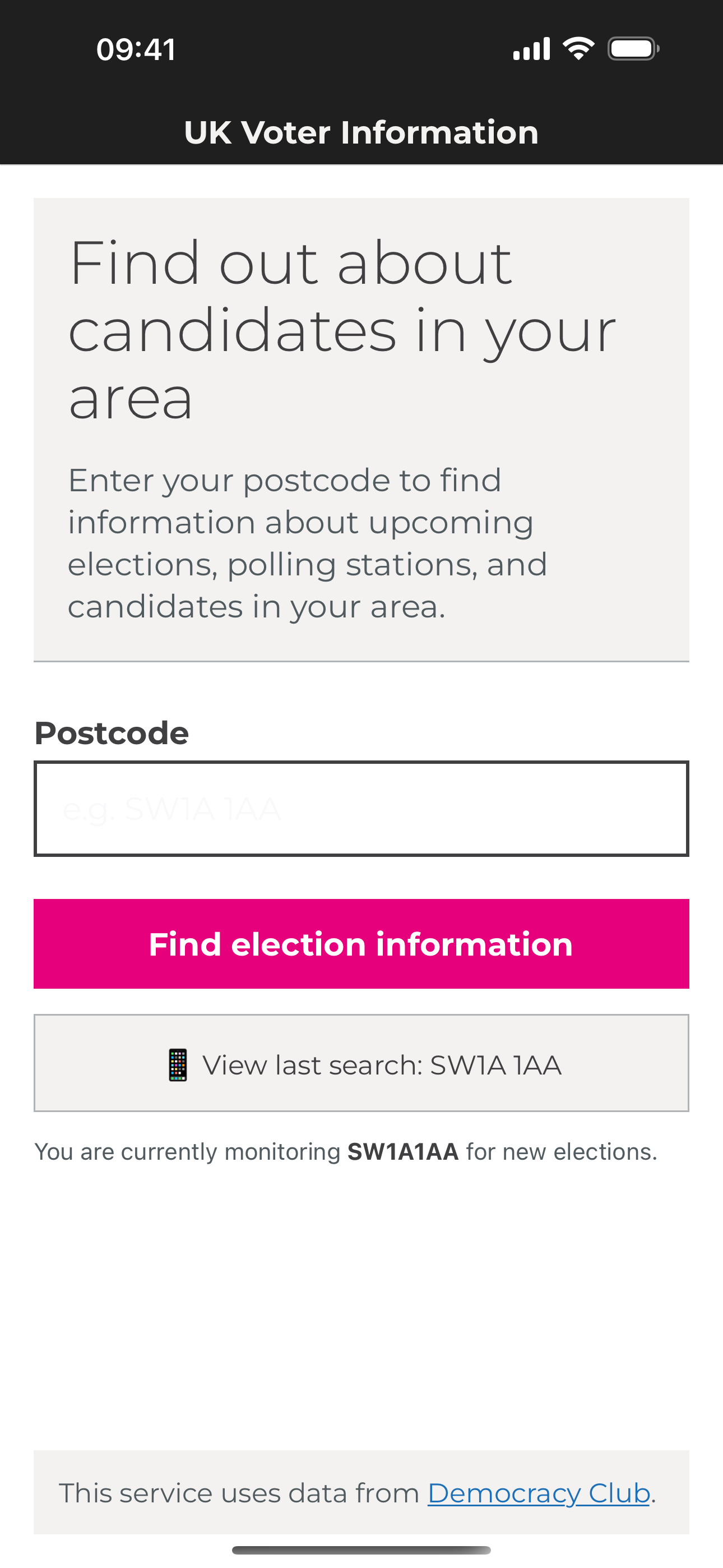
Task: Tap the cellular signal bars icon
Action: 531,49
